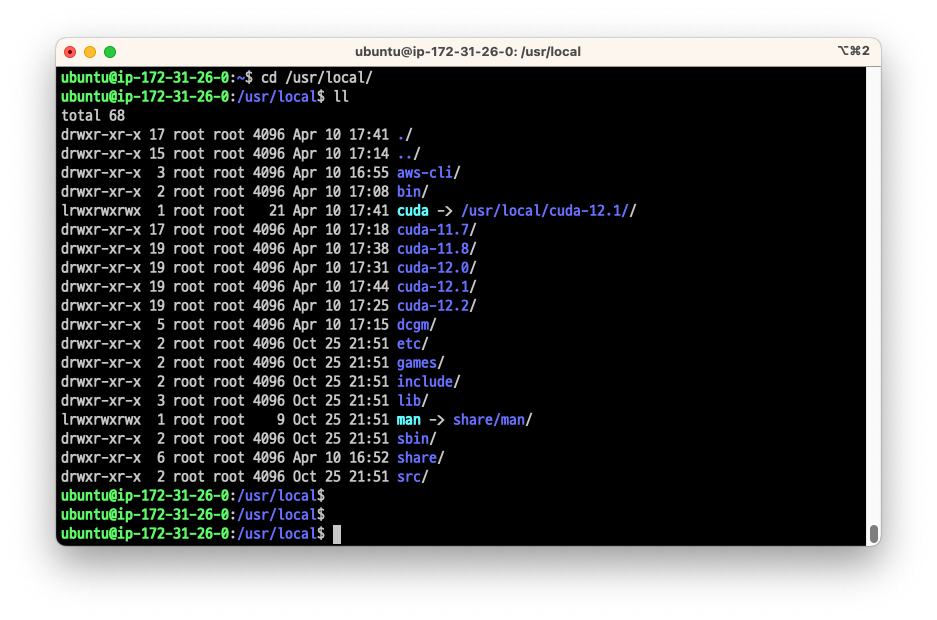
Task: Click the 'share/' directory name
Action: pyautogui.click(x=421, y=458)
